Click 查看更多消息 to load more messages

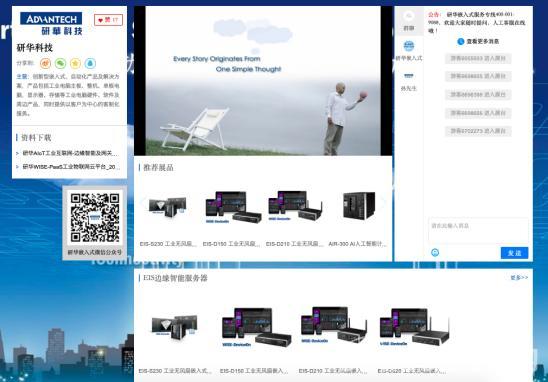click(x=483, y=41)
